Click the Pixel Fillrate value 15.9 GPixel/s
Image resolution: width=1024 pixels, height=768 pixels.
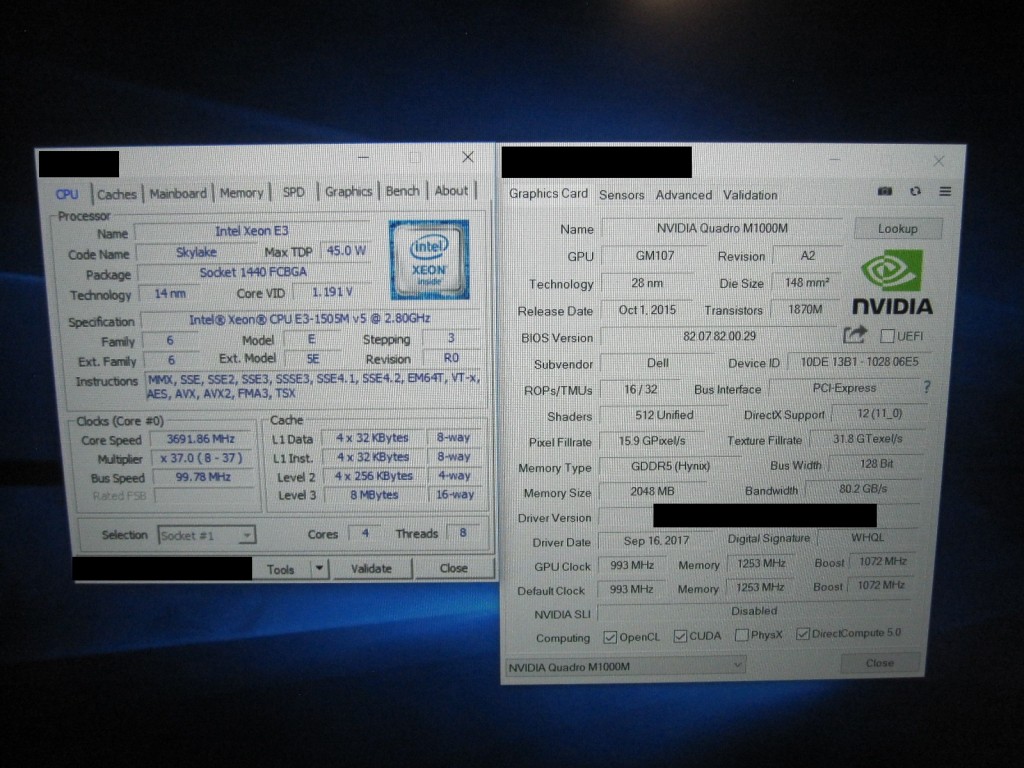[652, 441]
